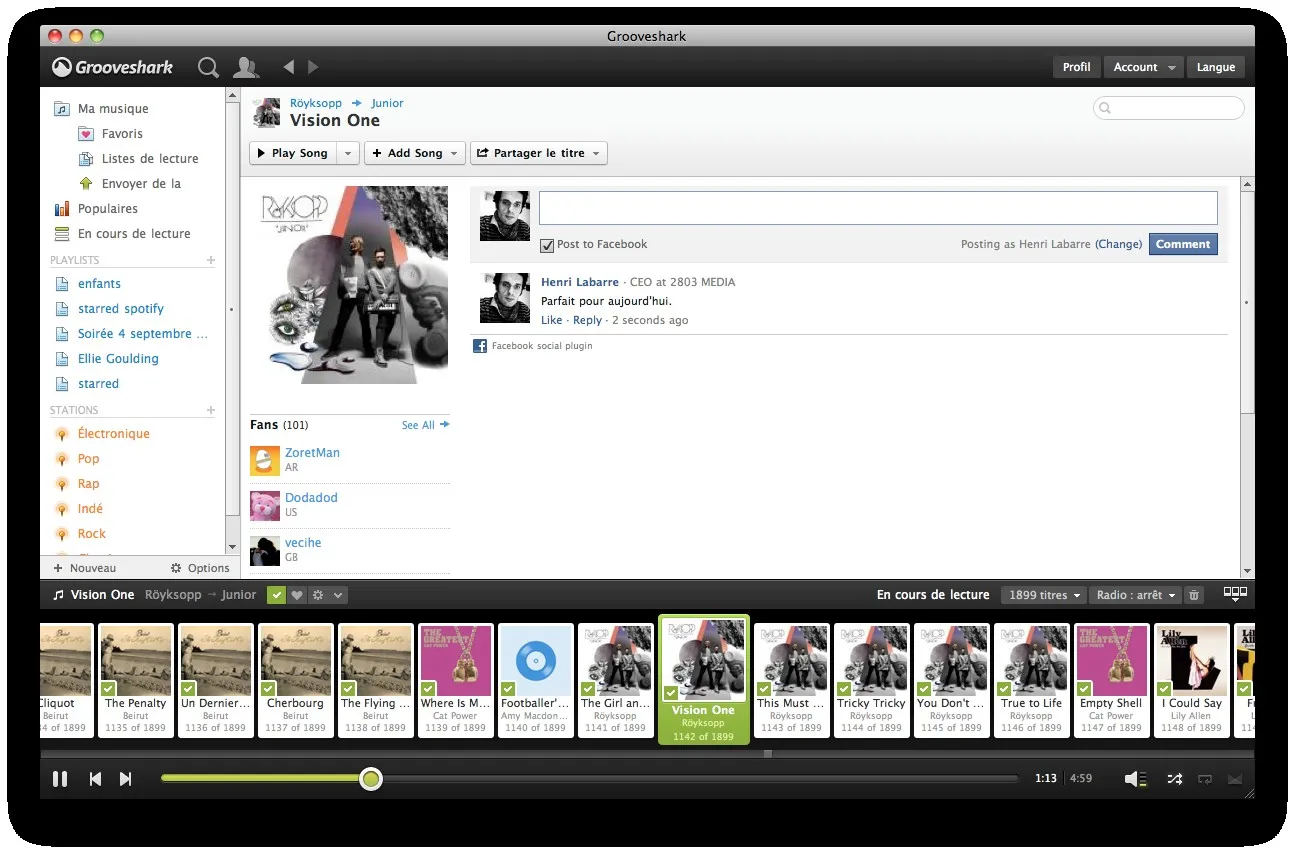Click the Profil button
Image resolution: width=1295 pixels, height=854 pixels.
tap(1076, 67)
